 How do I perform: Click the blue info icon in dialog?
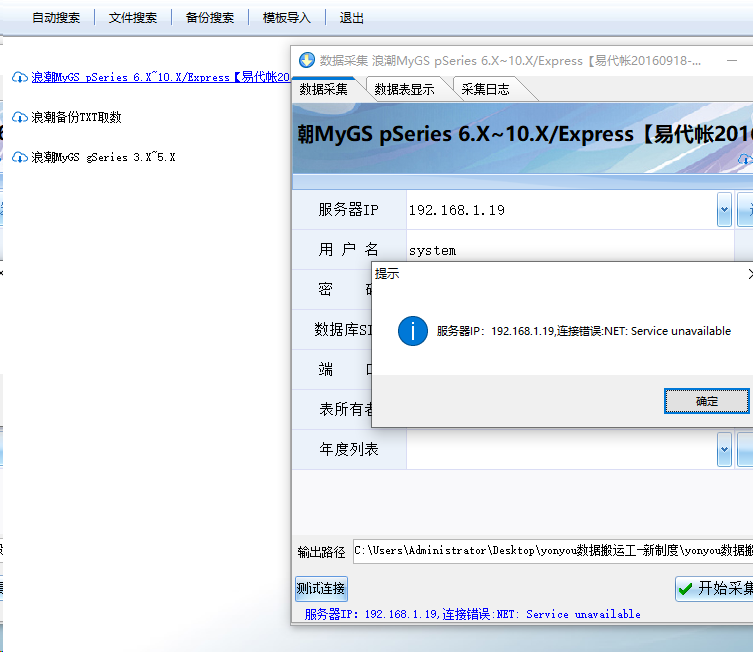[x=413, y=331]
